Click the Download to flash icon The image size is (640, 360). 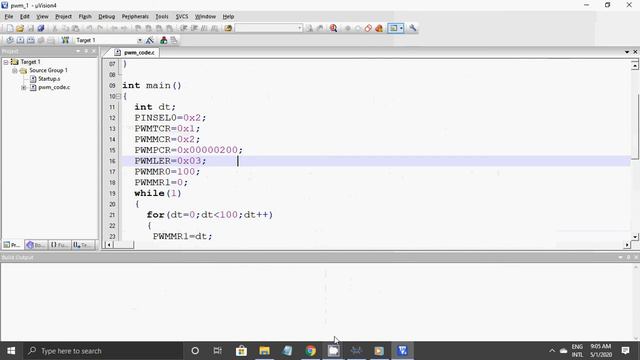click(65, 40)
